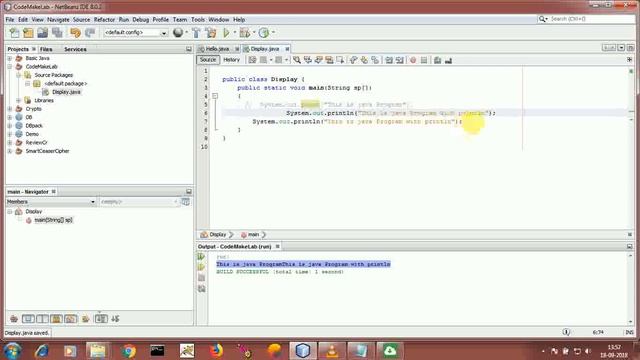Close the Output CodeMakeLab (run) tab
The image size is (640, 360).
click(x=278, y=247)
